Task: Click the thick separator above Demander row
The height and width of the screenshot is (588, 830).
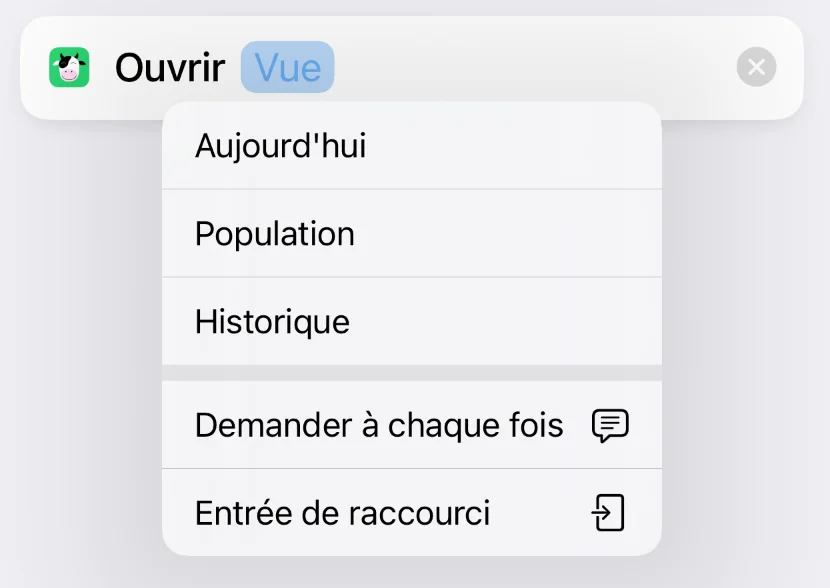Action: (412, 373)
